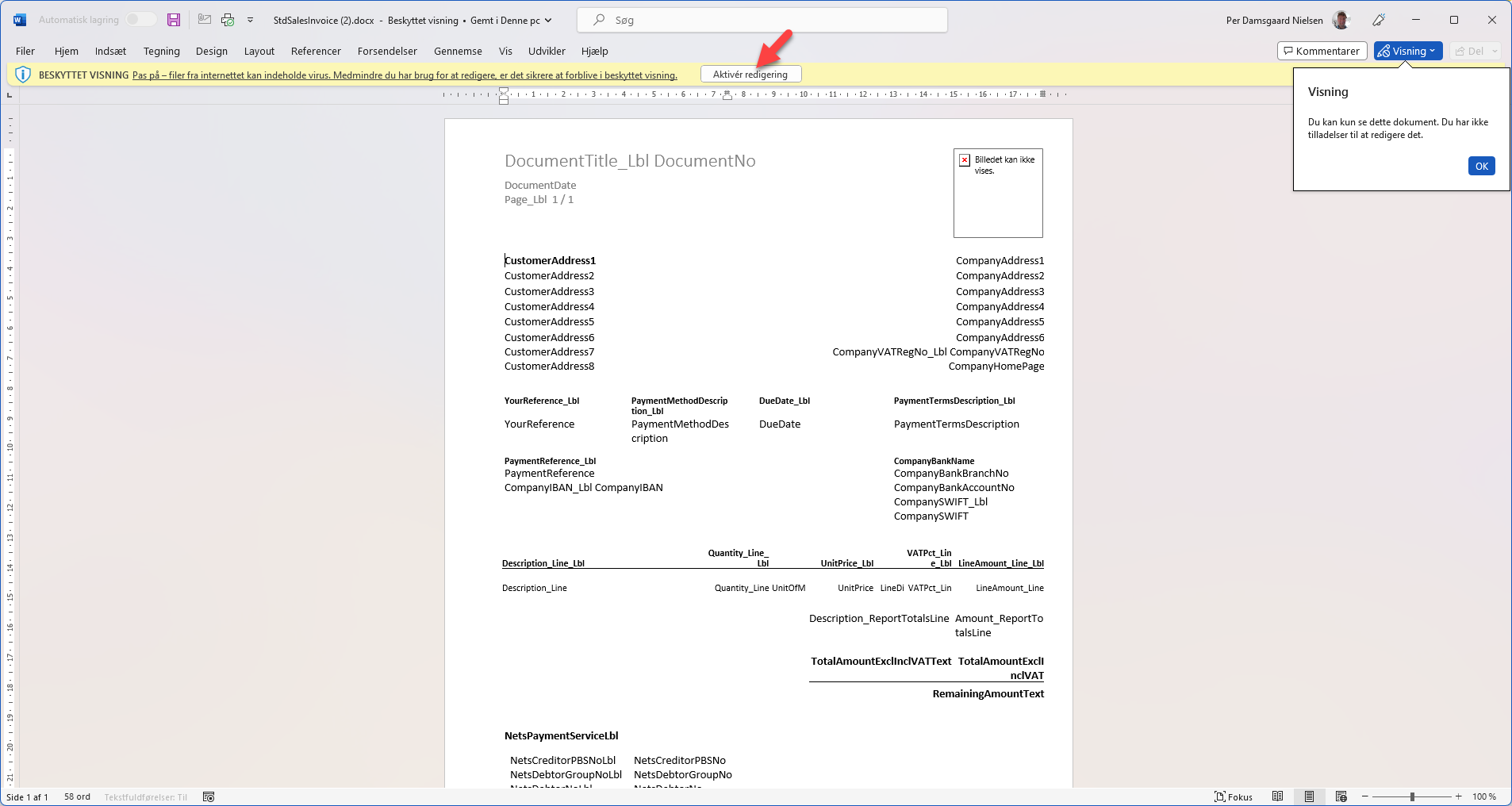Click the '58 ord' word count in status bar
The image size is (1512, 806).
tap(77, 797)
